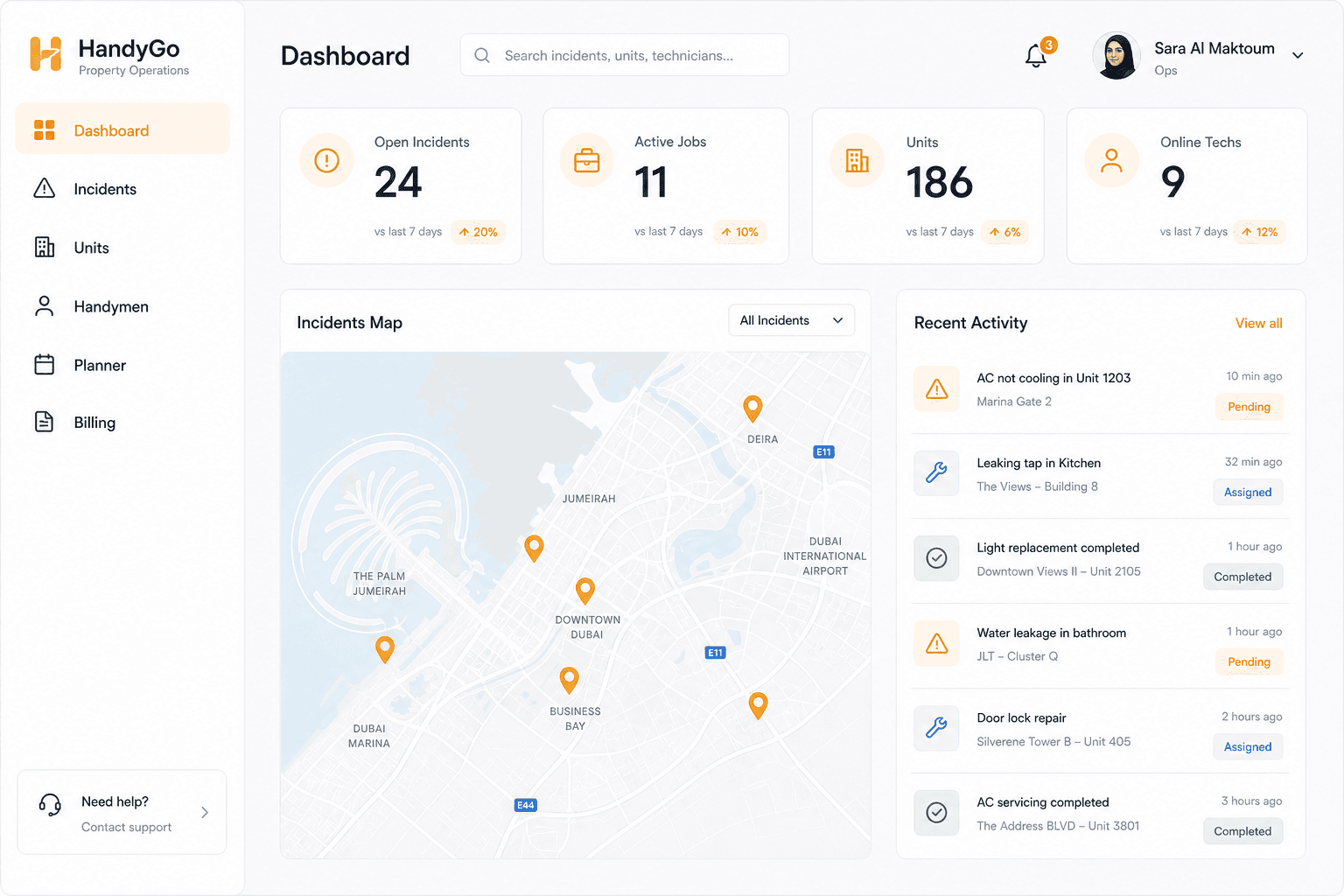Image resolution: width=1344 pixels, height=896 pixels.
Task: Click the Billing document sidebar icon
Action: click(45, 422)
